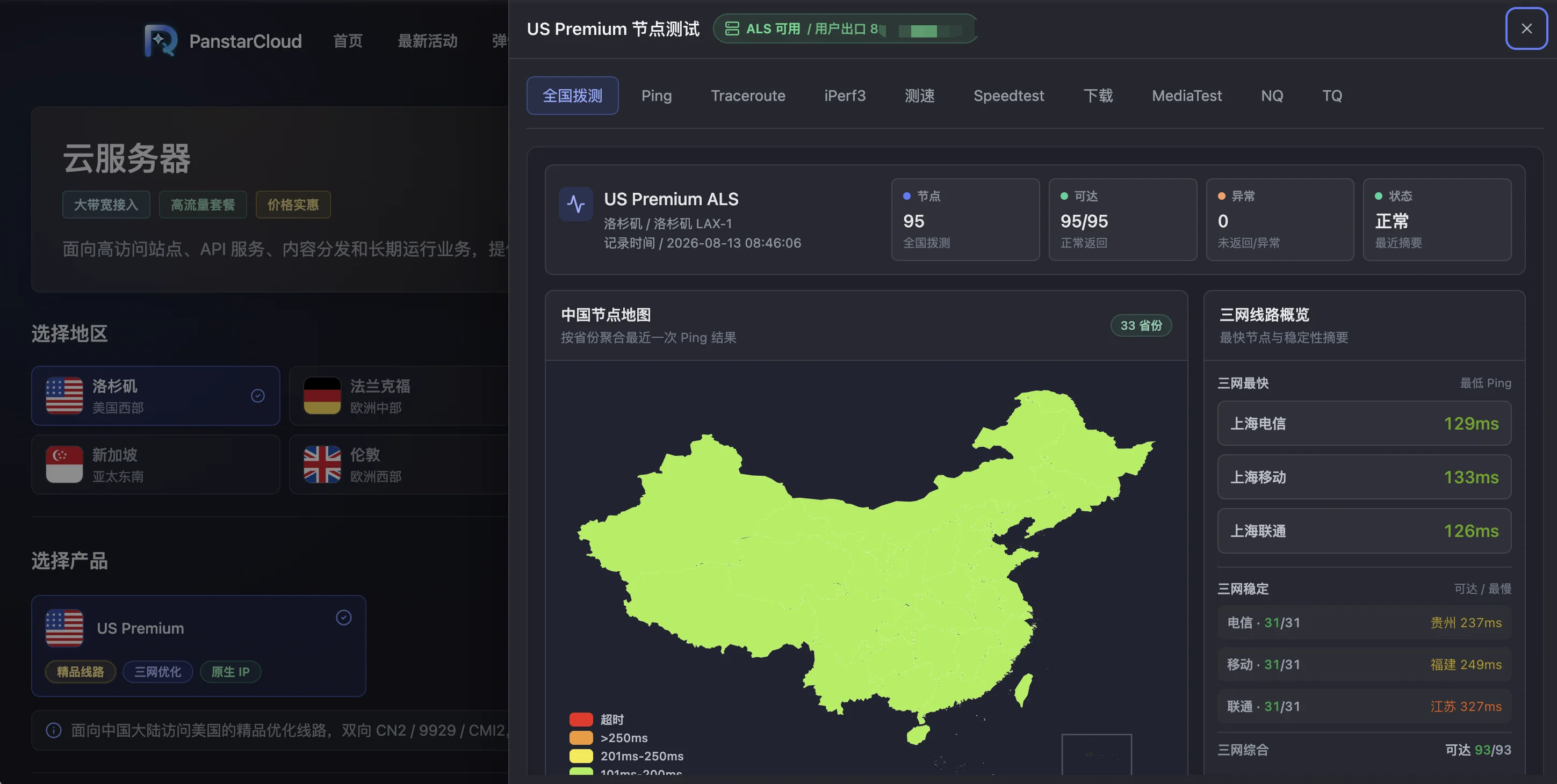Screen dimensions: 1557x784
Task: Click the PanstarCloud logo icon
Action: click(161, 40)
